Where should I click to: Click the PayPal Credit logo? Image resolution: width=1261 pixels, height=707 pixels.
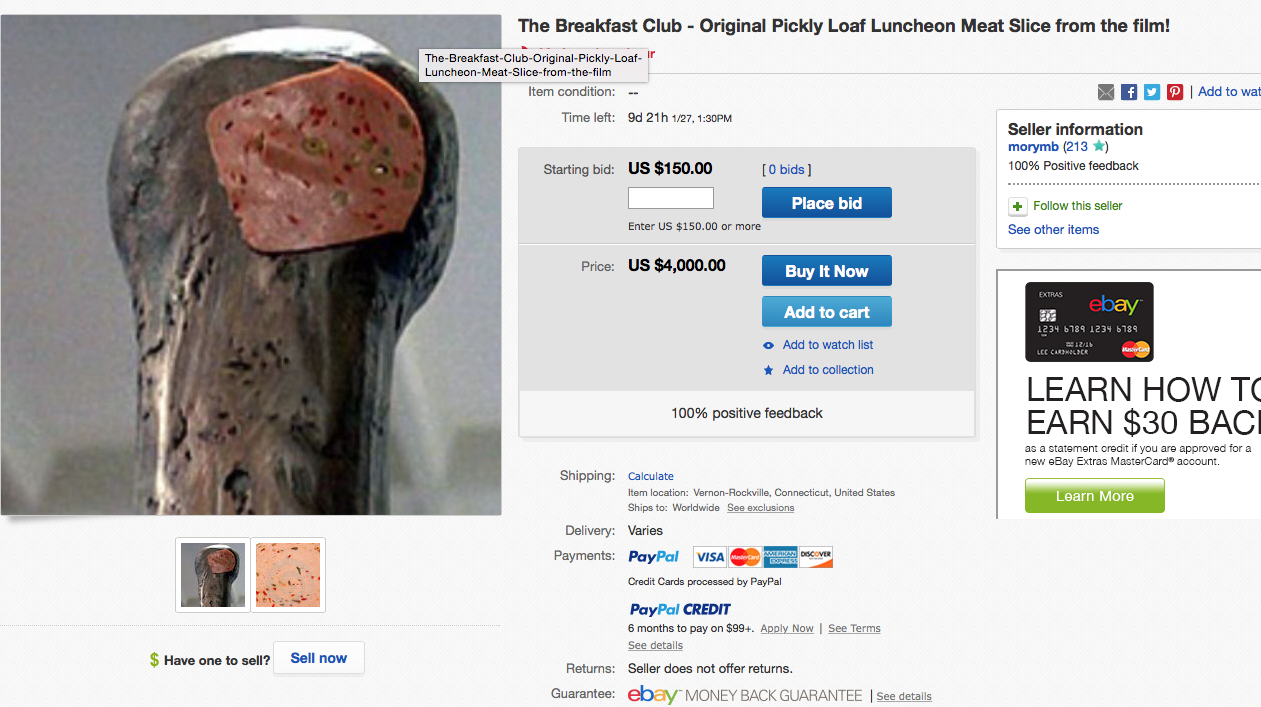click(x=680, y=609)
